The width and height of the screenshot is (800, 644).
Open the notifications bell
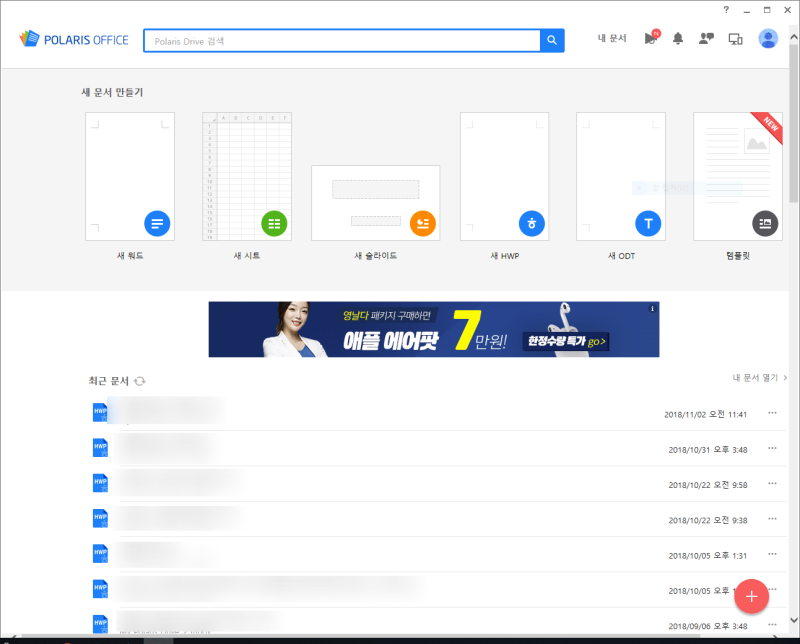678,38
